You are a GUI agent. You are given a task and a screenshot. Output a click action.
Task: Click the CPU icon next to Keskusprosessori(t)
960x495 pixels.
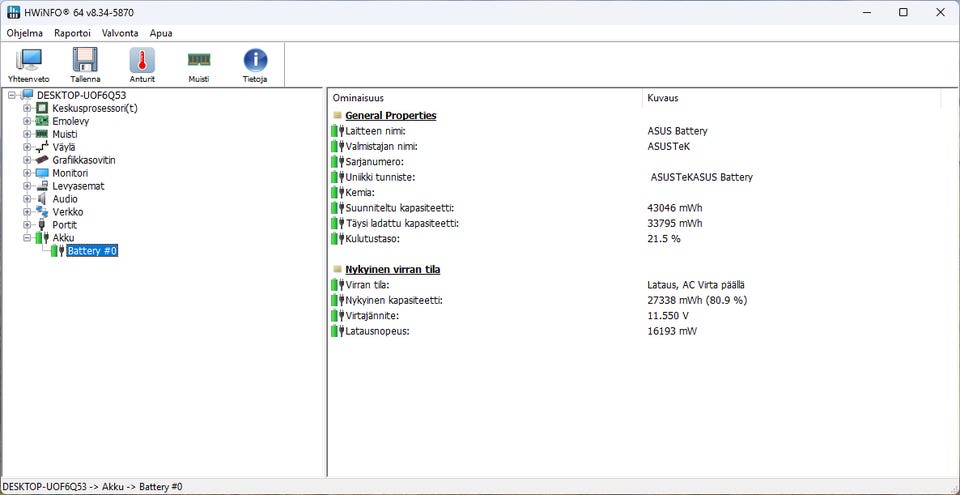tap(42, 108)
